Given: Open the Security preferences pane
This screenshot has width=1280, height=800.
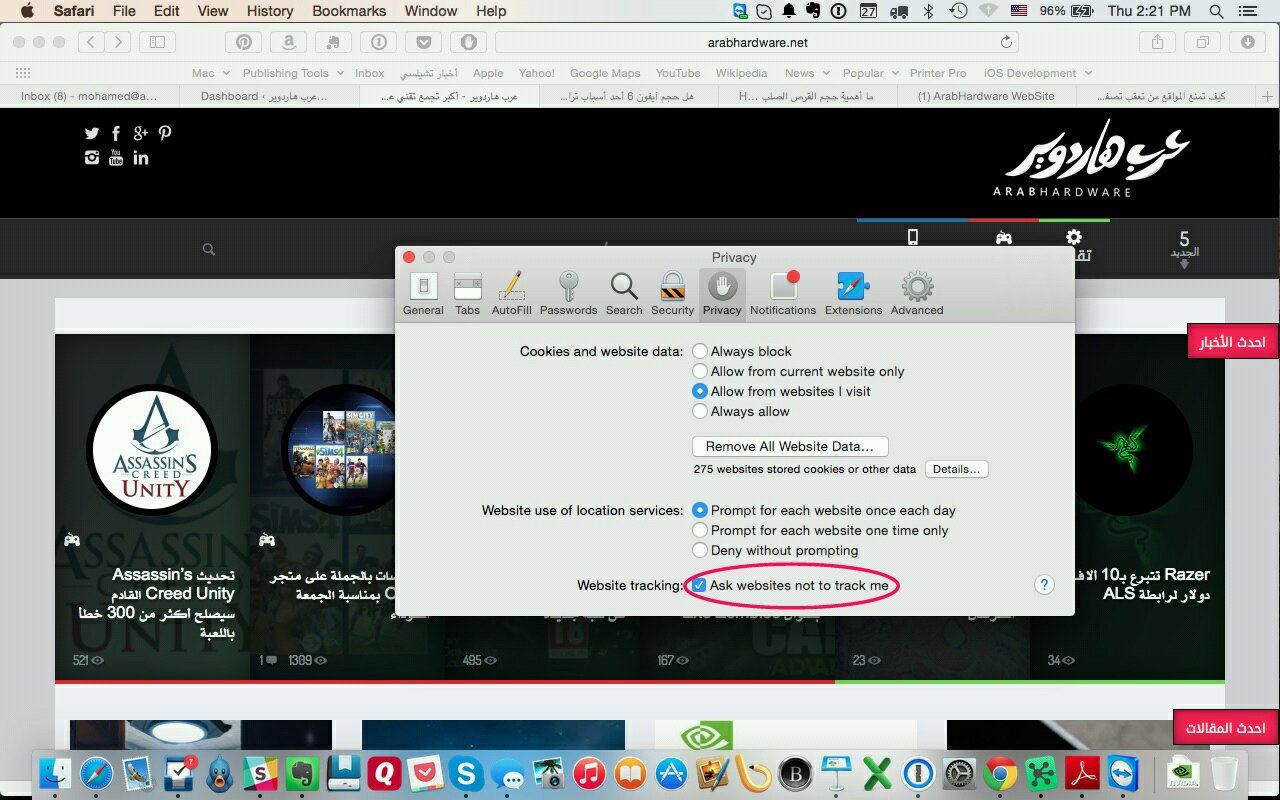Looking at the screenshot, I should pos(672,294).
